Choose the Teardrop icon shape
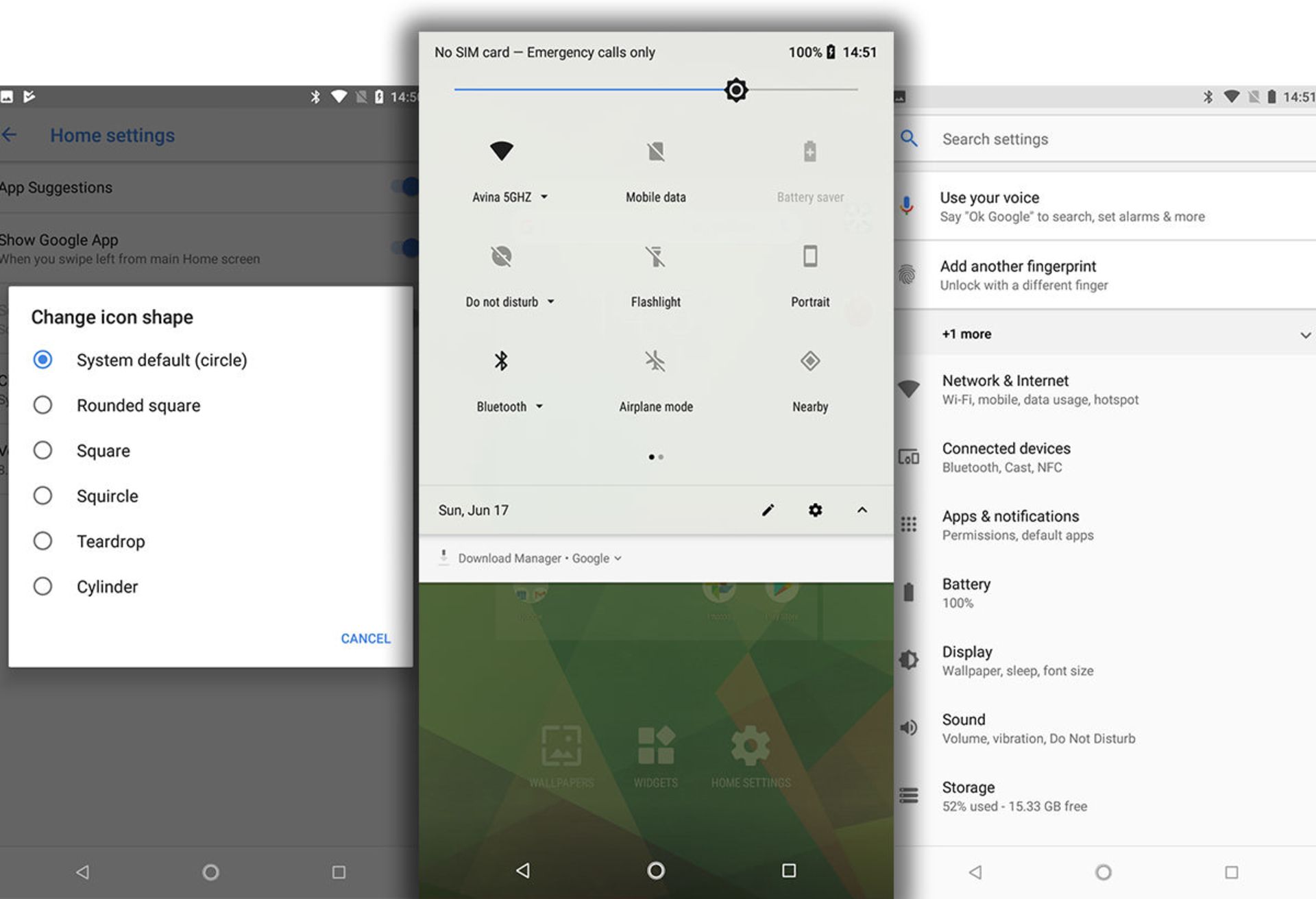 [x=42, y=541]
